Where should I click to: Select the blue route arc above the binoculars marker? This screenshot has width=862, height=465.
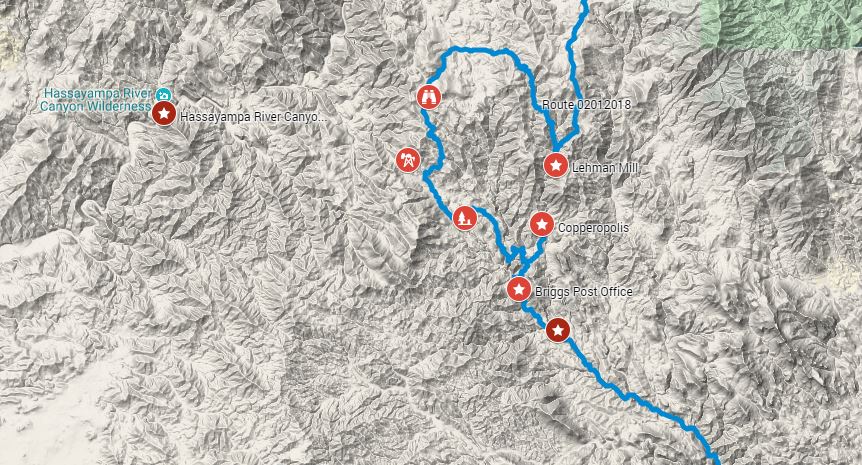(x=478, y=51)
